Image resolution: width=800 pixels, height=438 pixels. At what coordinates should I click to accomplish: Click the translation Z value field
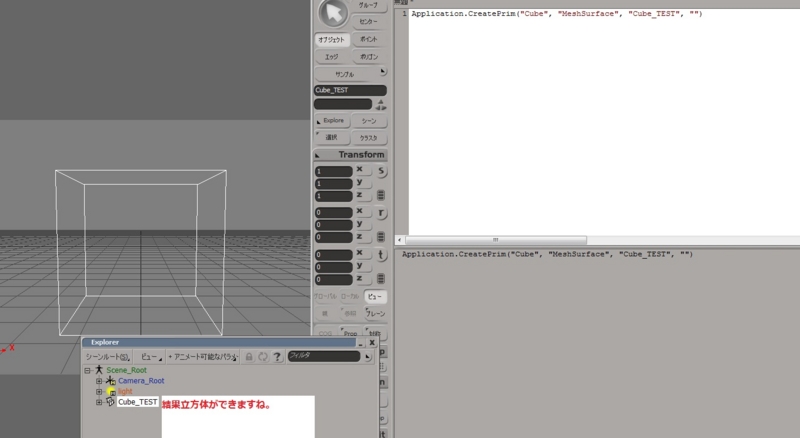click(x=334, y=280)
